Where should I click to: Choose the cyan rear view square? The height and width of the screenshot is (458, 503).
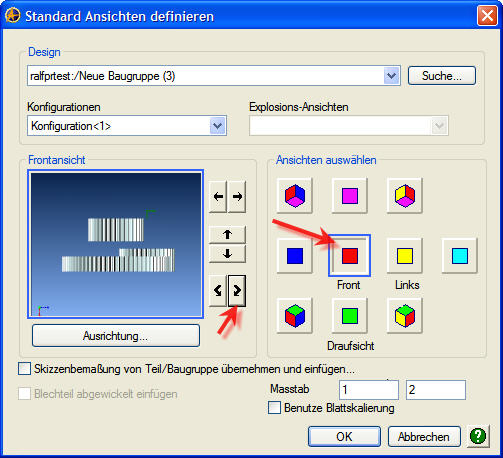[x=460, y=256]
